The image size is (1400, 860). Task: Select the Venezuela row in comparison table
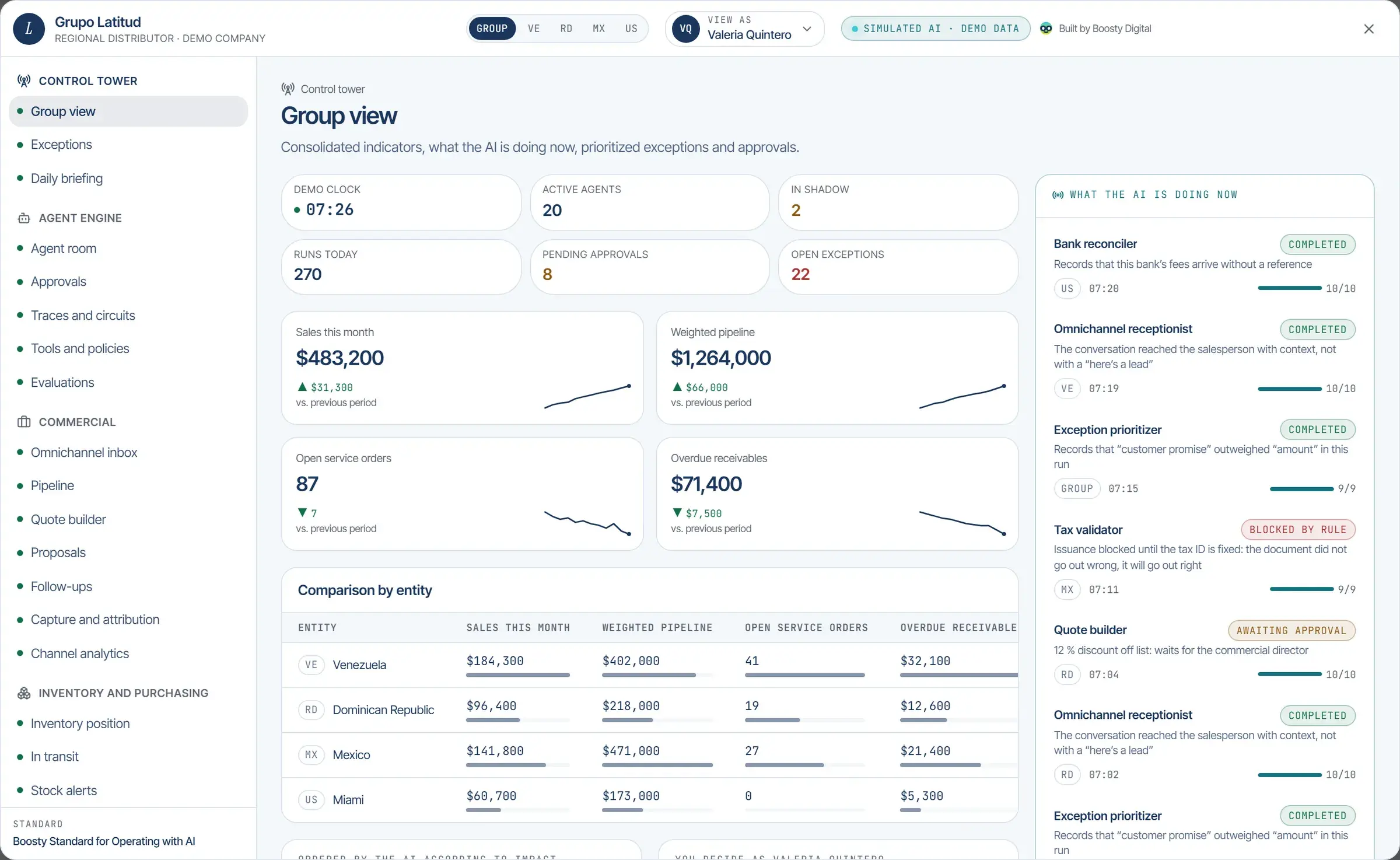[x=650, y=665]
